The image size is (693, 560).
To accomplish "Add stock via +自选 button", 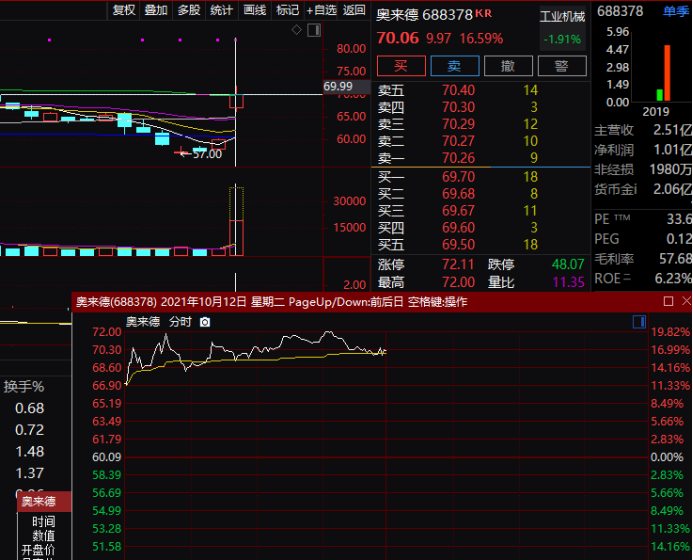I will (x=322, y=10).
